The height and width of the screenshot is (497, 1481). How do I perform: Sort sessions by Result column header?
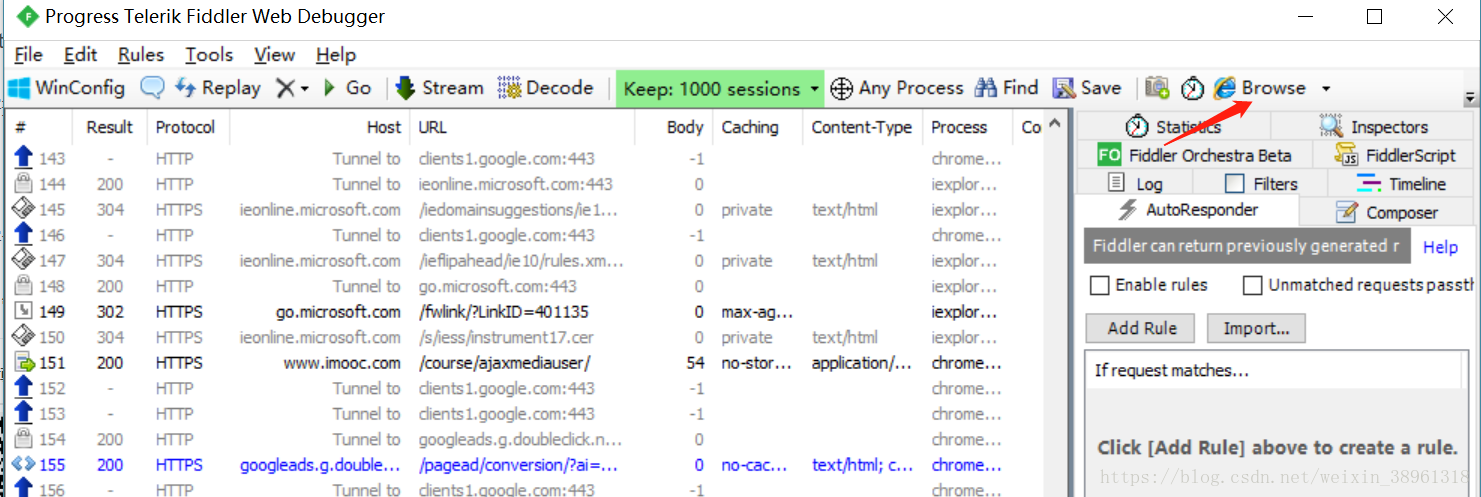[110, 127]
